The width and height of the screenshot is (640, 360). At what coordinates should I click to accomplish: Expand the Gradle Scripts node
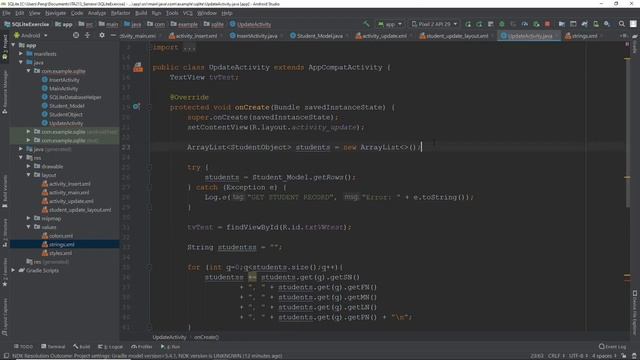click(13, 270)
